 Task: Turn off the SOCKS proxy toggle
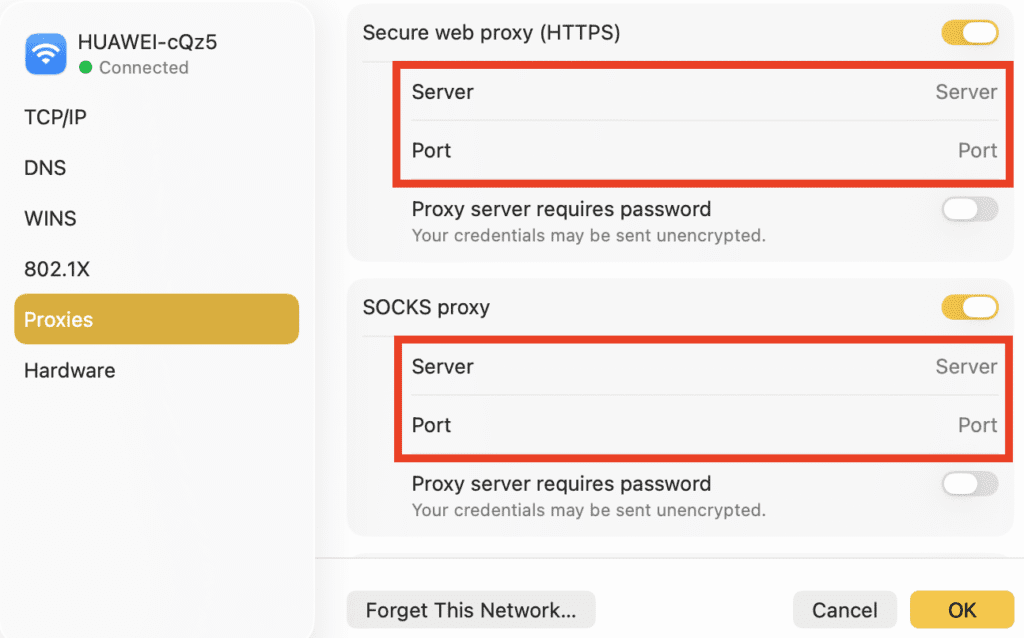point(968,307)
